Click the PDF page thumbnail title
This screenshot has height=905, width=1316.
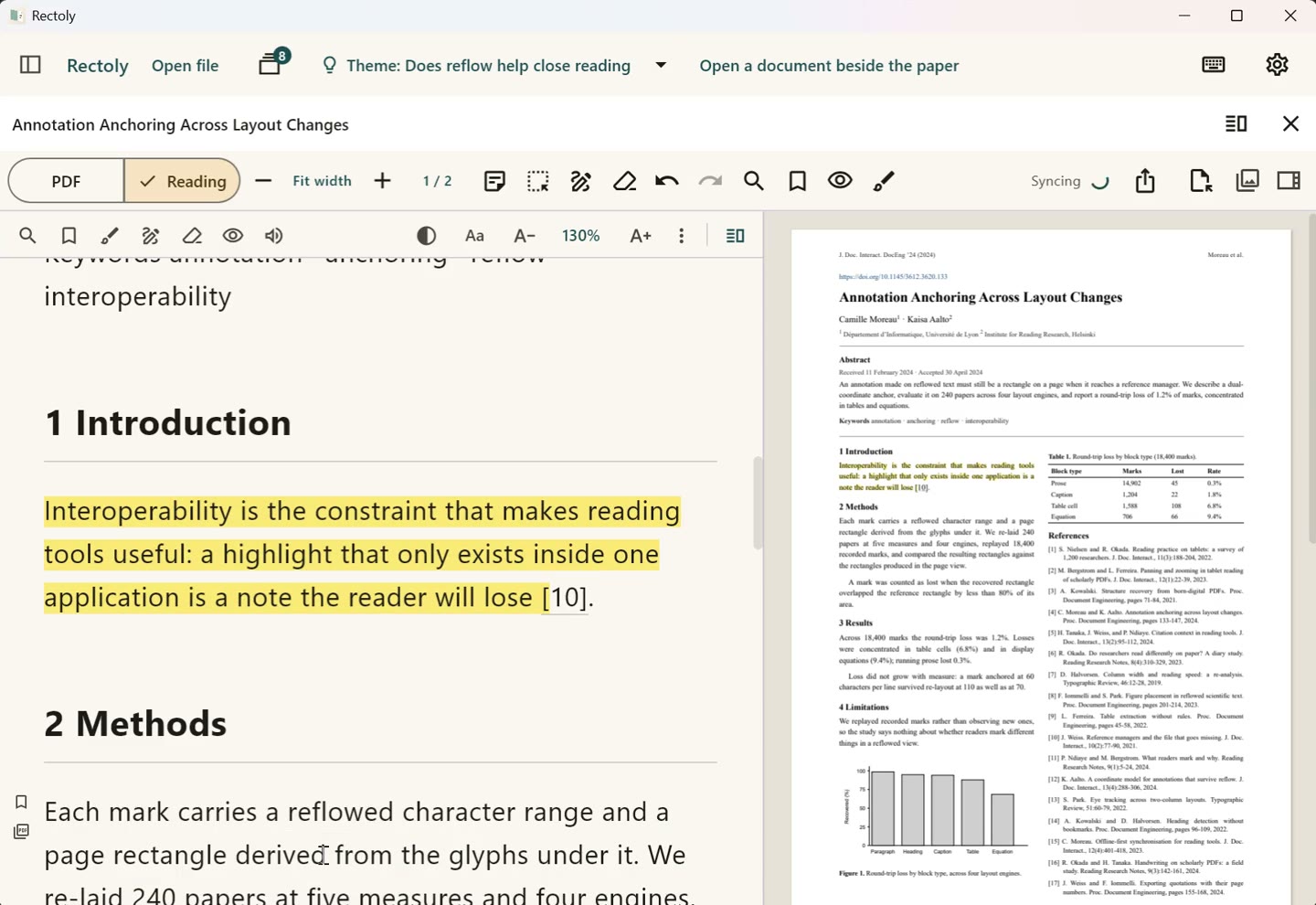click(x=981, y=297)
